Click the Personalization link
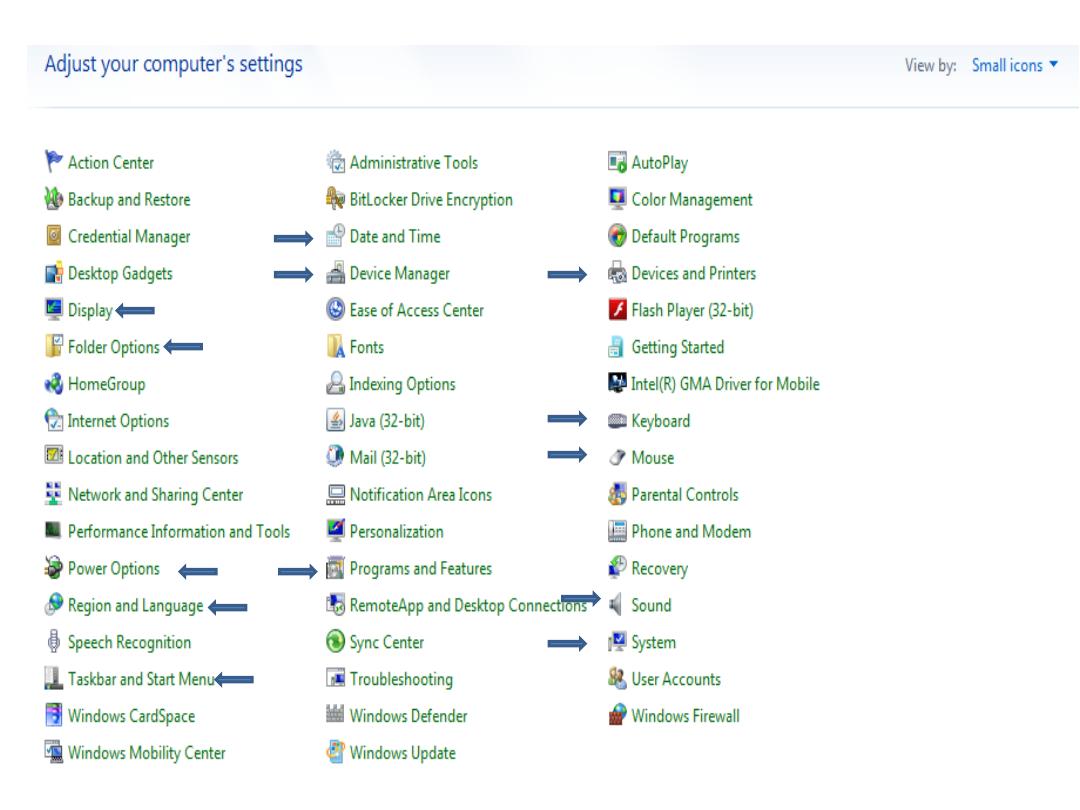1080x810 pixels. click(x=397, y=531)
